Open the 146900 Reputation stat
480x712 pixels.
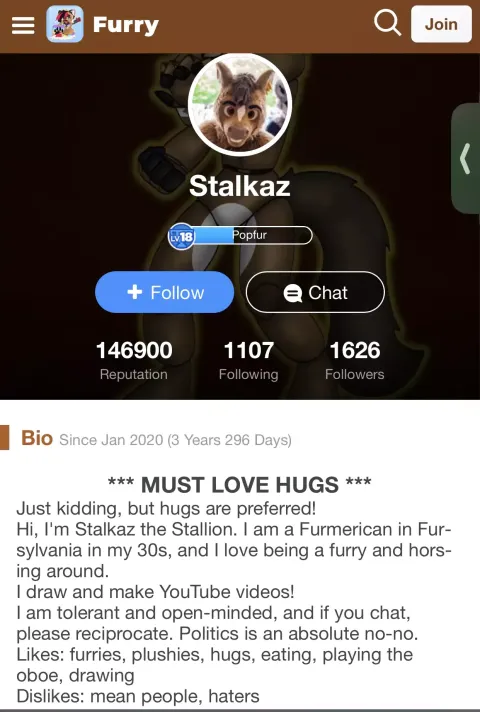134,361
